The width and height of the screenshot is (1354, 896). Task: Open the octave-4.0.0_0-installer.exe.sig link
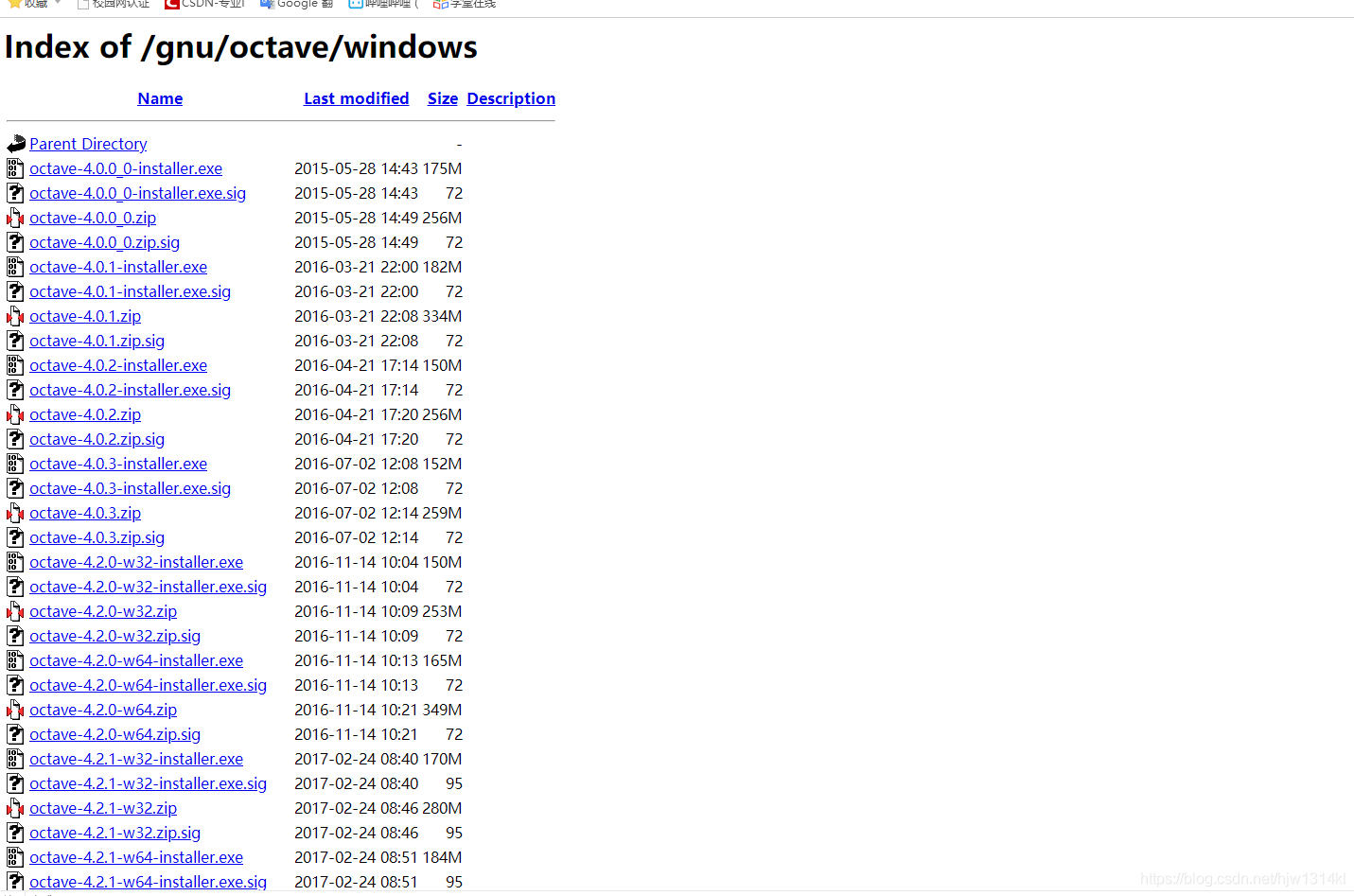tap(137, 193)
